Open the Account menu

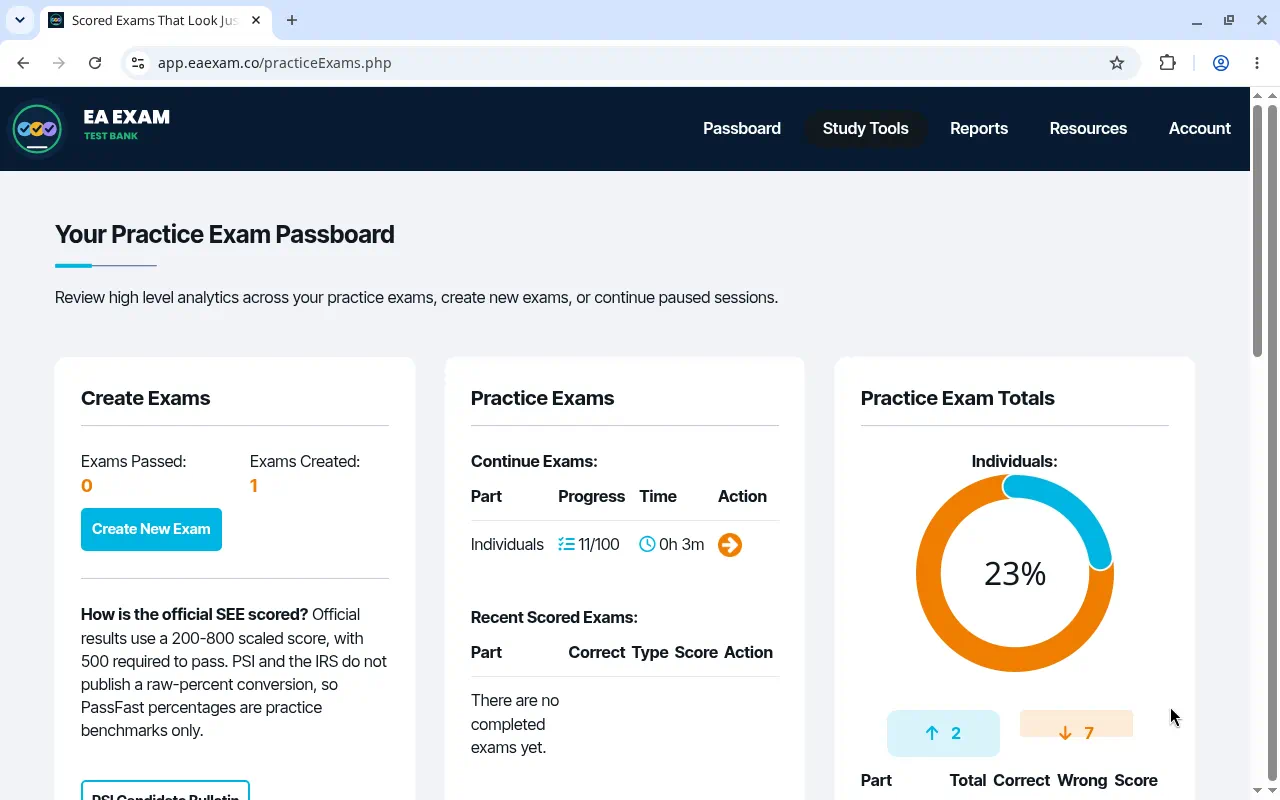pyautogui.click(x=1200, y=129)
